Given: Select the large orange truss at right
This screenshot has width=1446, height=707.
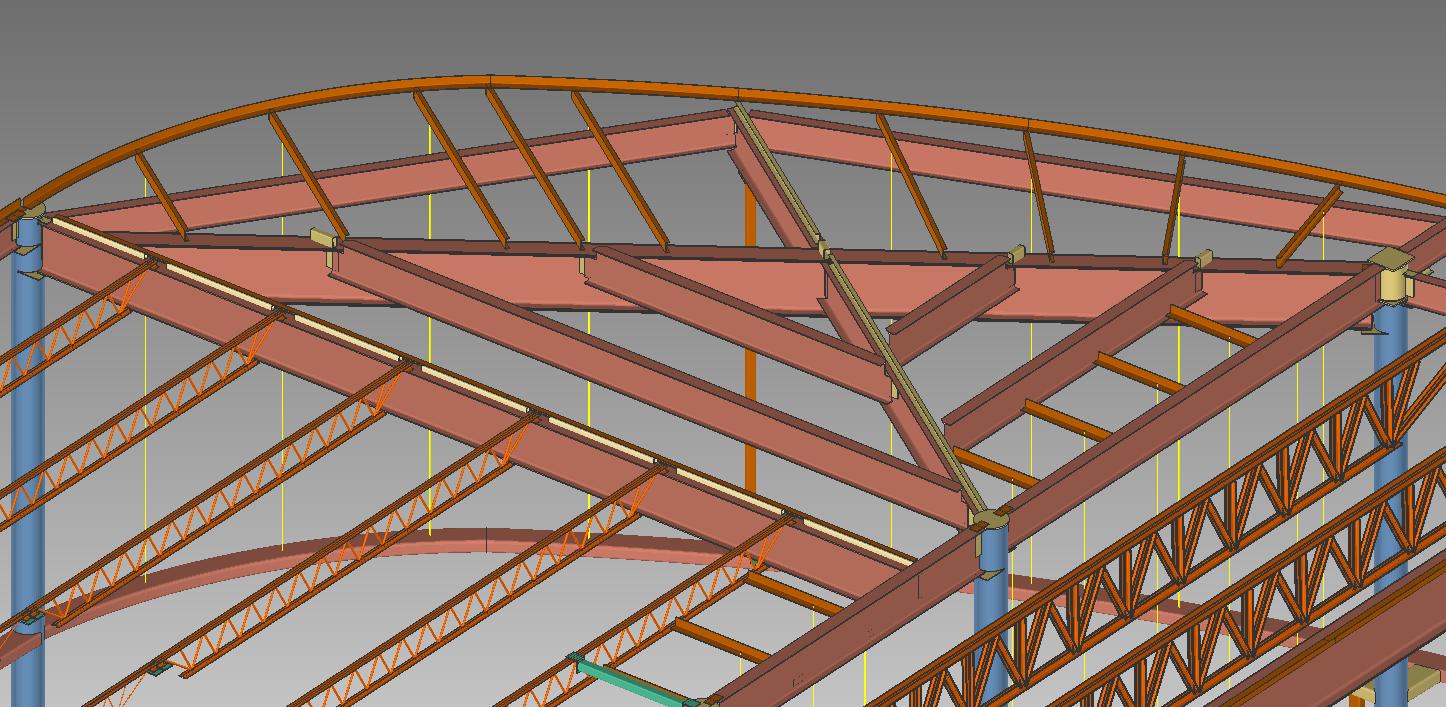Looking at the screenshot, I should (x=1200, y=540).
